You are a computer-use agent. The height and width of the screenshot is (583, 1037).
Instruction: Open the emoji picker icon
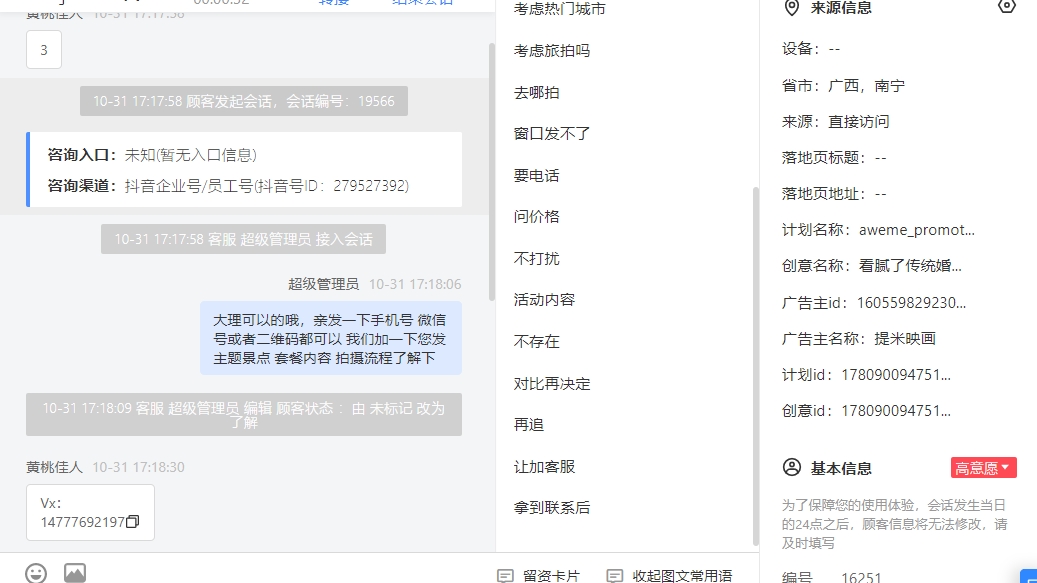(36, 573)
